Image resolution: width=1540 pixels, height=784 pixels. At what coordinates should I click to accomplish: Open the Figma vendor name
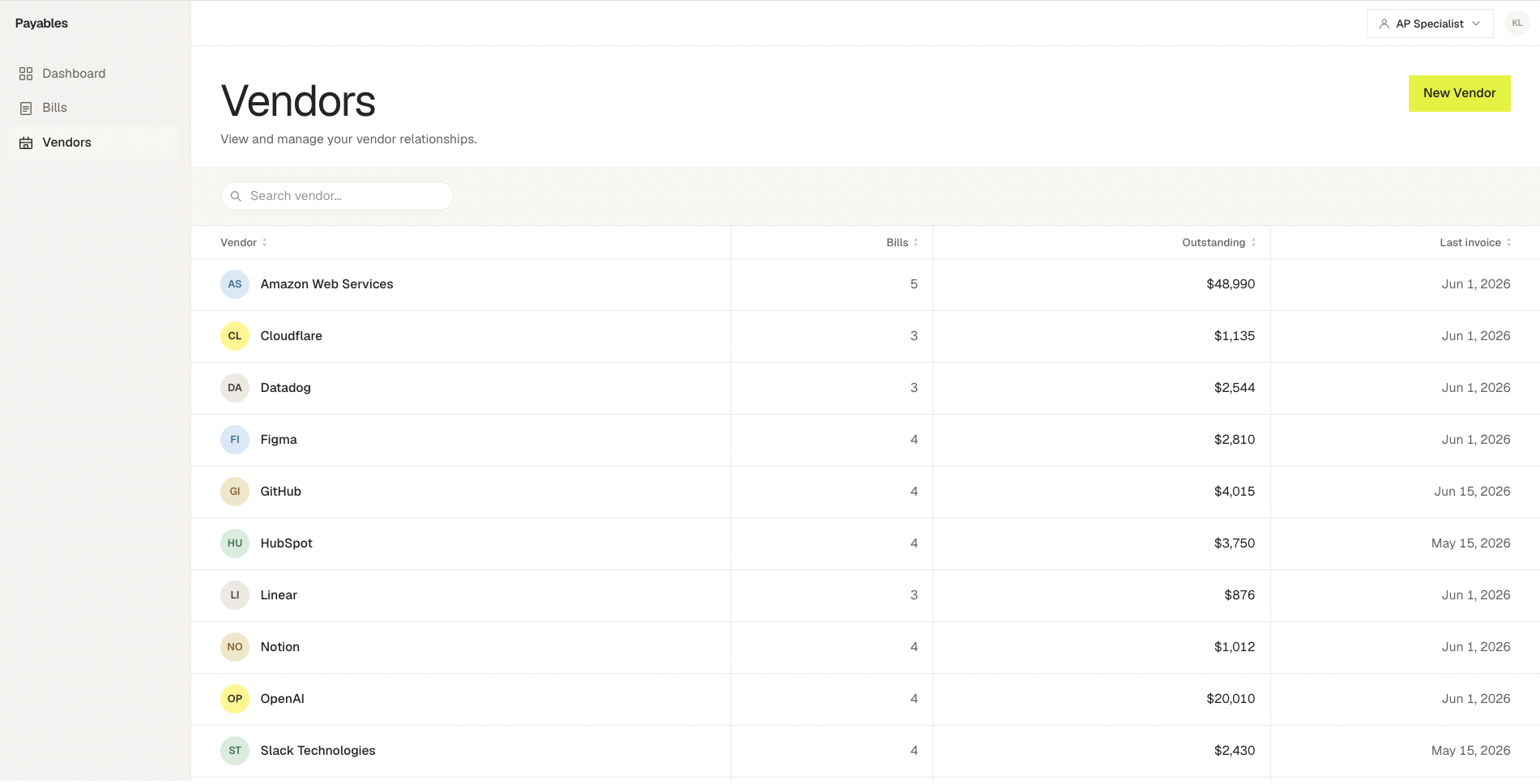click(279, 440)
